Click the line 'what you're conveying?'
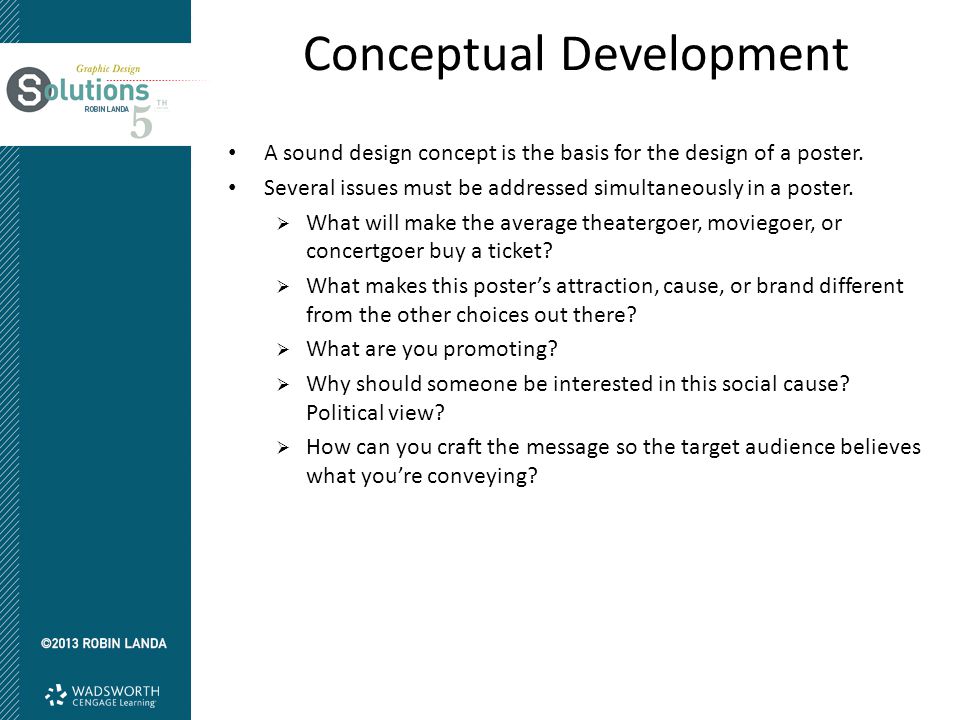The image size is (960, 720). (x=422, y=476)
